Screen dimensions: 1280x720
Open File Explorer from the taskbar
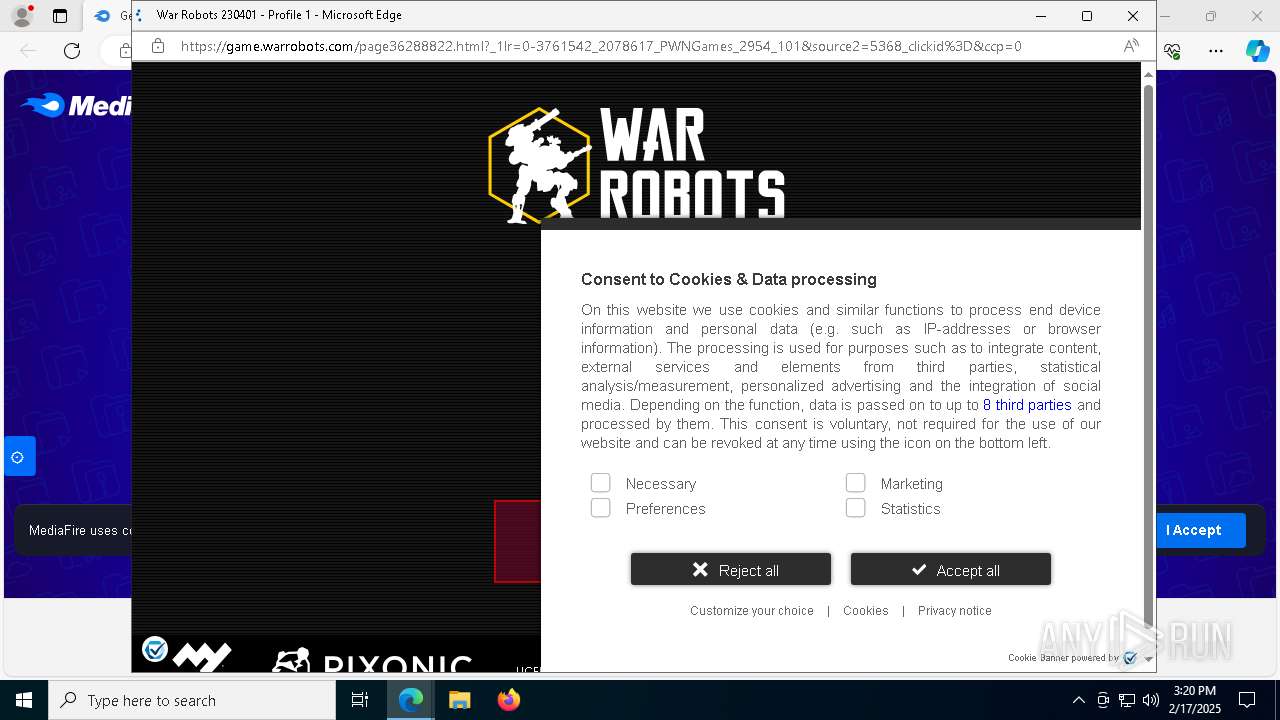click(460, 700)
